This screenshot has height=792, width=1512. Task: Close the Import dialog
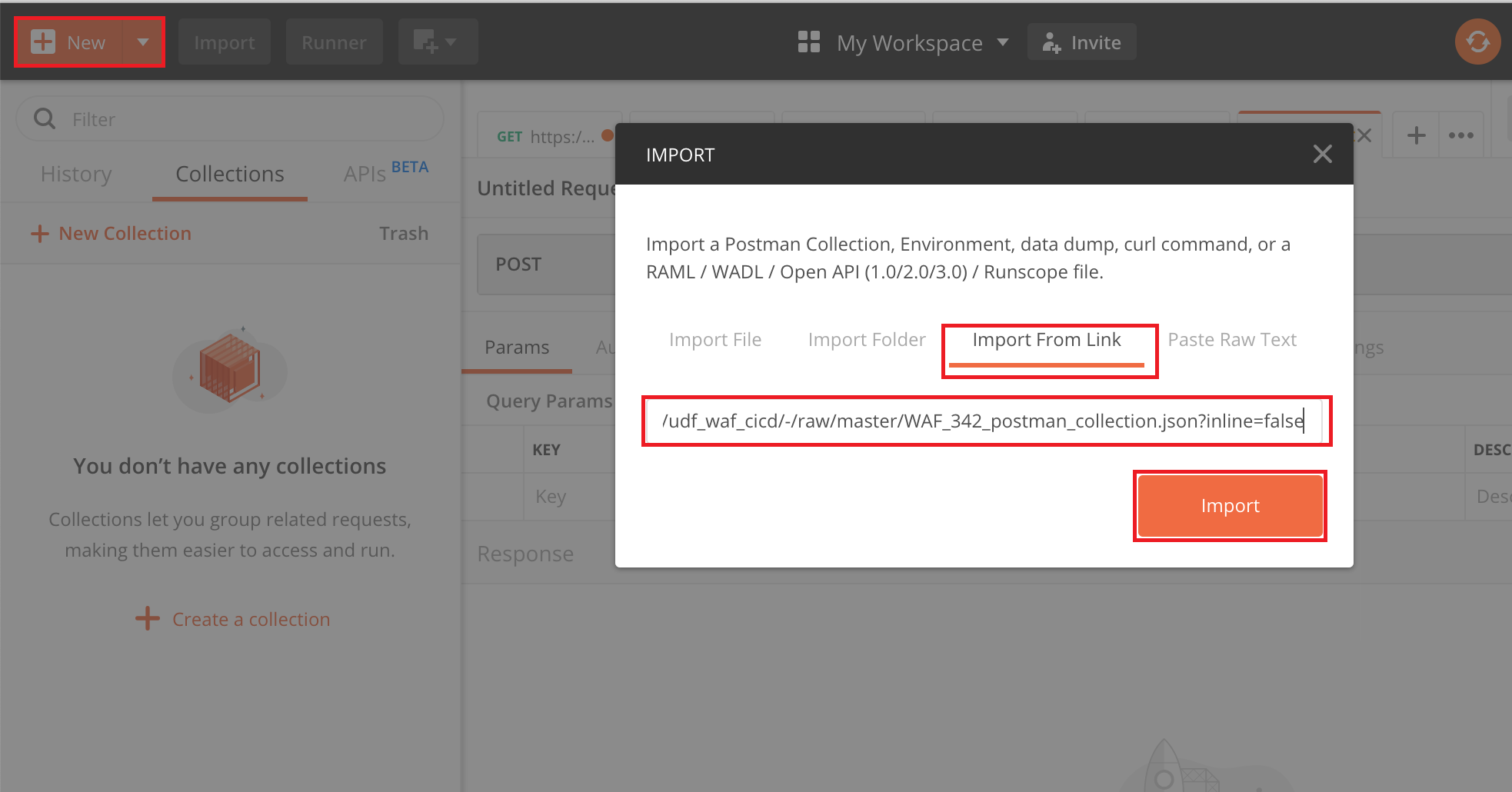[1323, 154]
